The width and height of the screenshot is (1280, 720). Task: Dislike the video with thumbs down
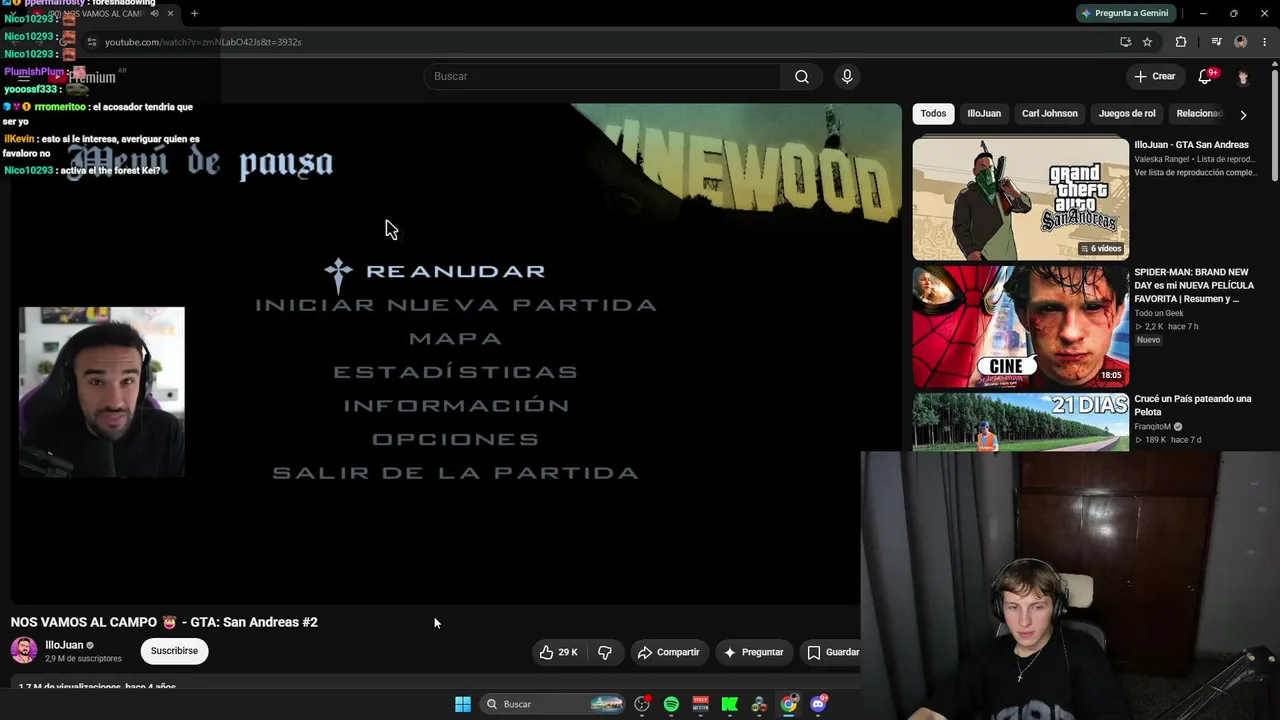(604, 652)
